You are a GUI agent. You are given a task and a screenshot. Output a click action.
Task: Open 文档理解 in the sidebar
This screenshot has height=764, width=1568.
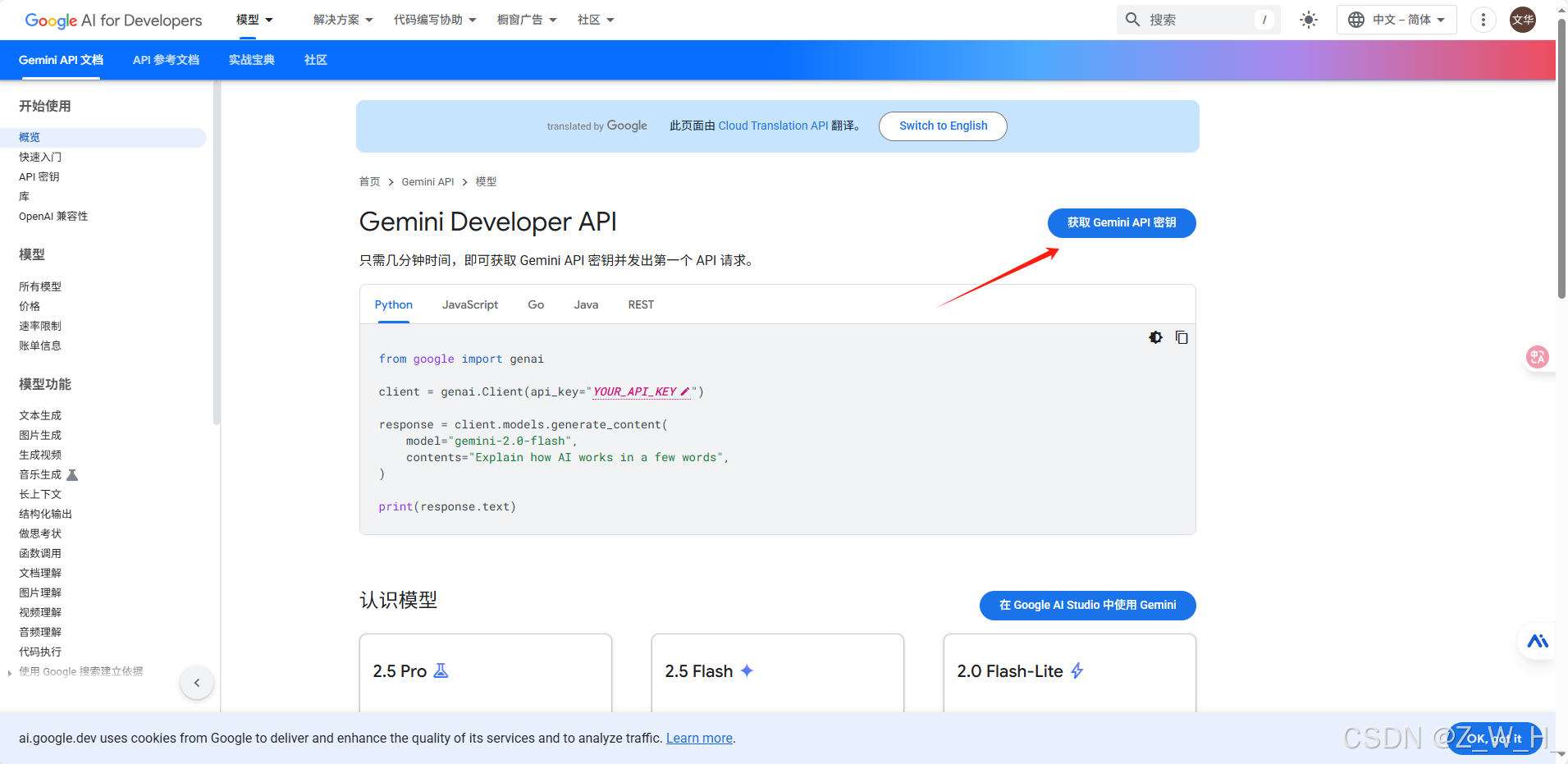40,573
